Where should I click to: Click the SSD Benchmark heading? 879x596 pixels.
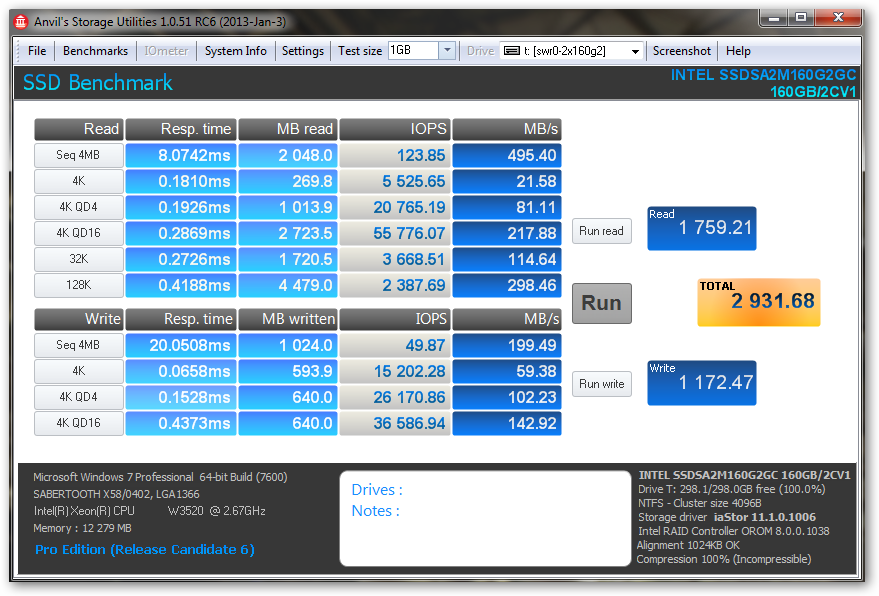coord(98,83)
